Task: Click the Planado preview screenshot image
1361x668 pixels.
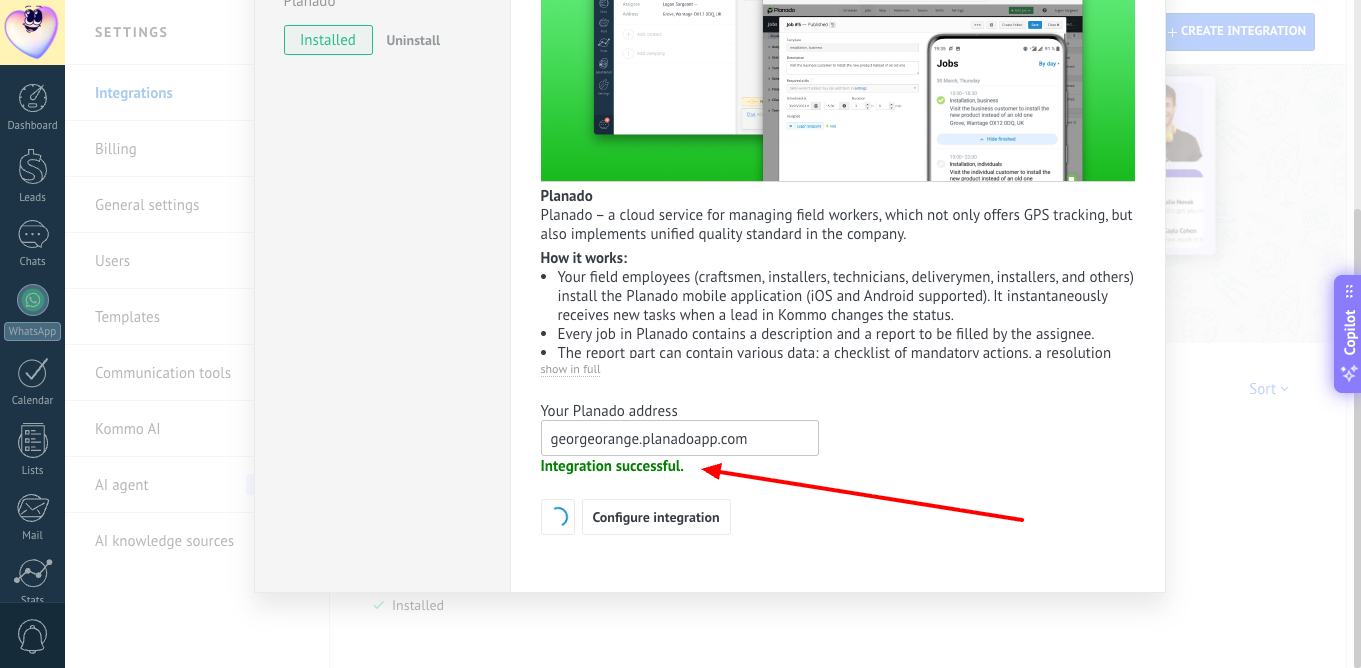Action: [x=838, y=90]
